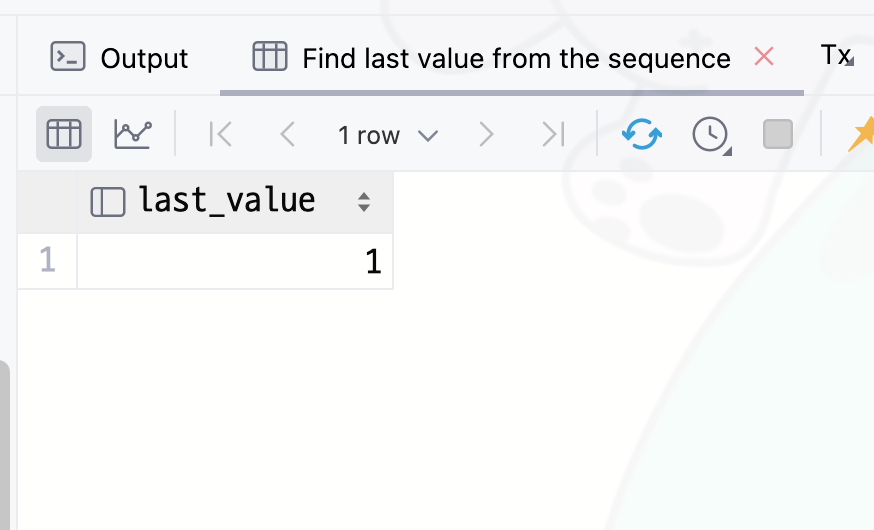
Task: Go to next page arrow
Action: [x=486, y=134]
